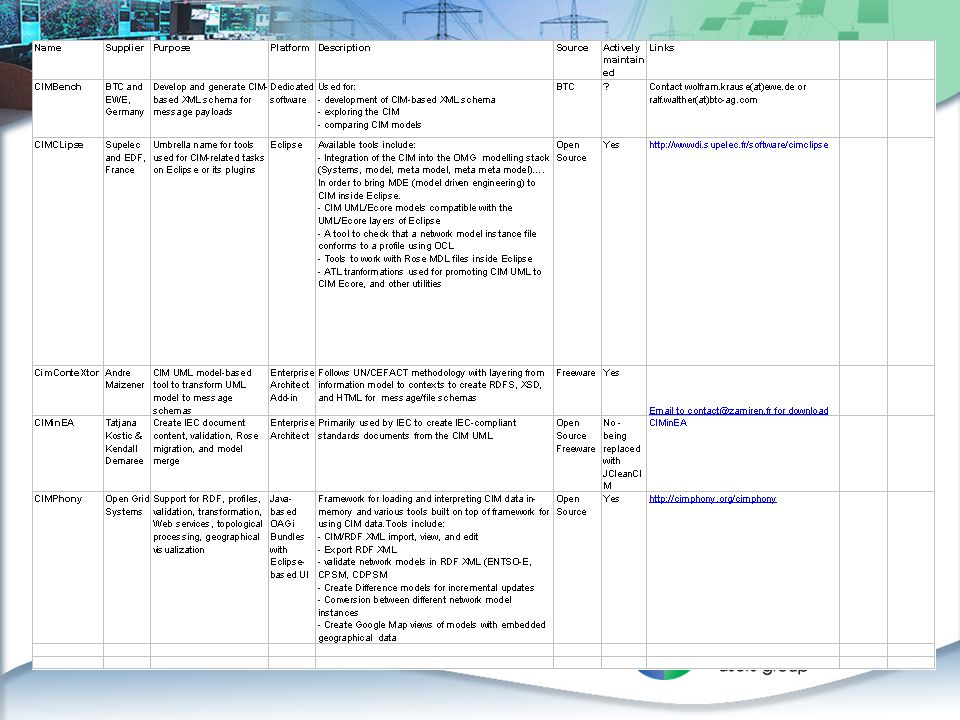The width and height of the screenshot is (960, 720).
Task: Select the Follows UN/CEFACT methodology description cell
Action: 435,391
